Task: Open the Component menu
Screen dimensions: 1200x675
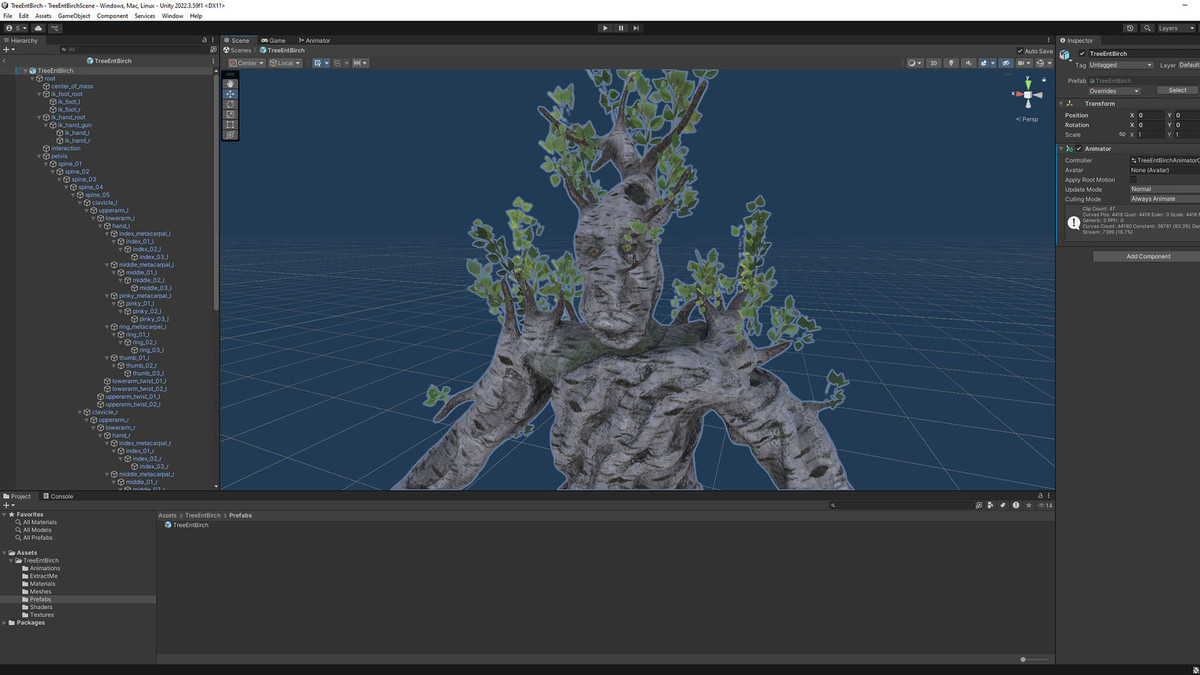Action: tap(112, 16)
